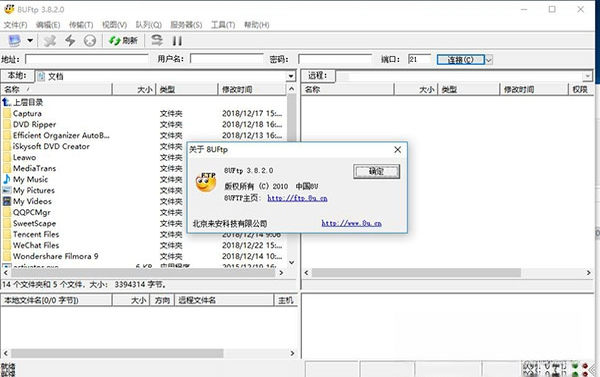Select the QQPCMgr folder
Viewport: 600px width, 377px height.
click(26, 212)
